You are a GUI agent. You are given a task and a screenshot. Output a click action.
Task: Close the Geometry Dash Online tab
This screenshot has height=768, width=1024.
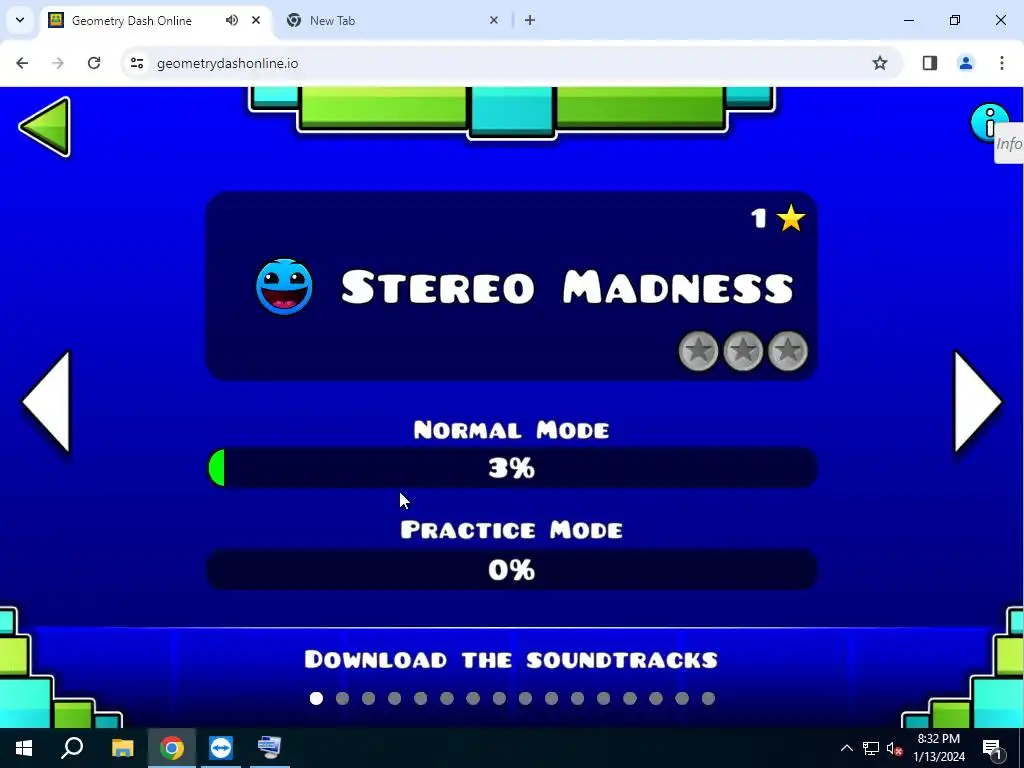click(x=256, y=20)
